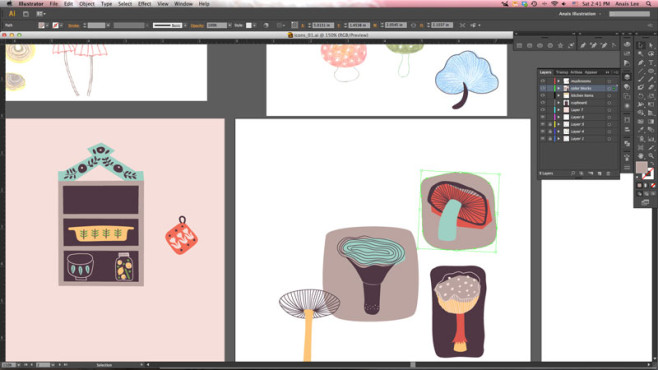Unlock Layer 2 via lock icon
The height and width of the screenshot is (370, 658).
pyautogui.click(x=550, y=138)
